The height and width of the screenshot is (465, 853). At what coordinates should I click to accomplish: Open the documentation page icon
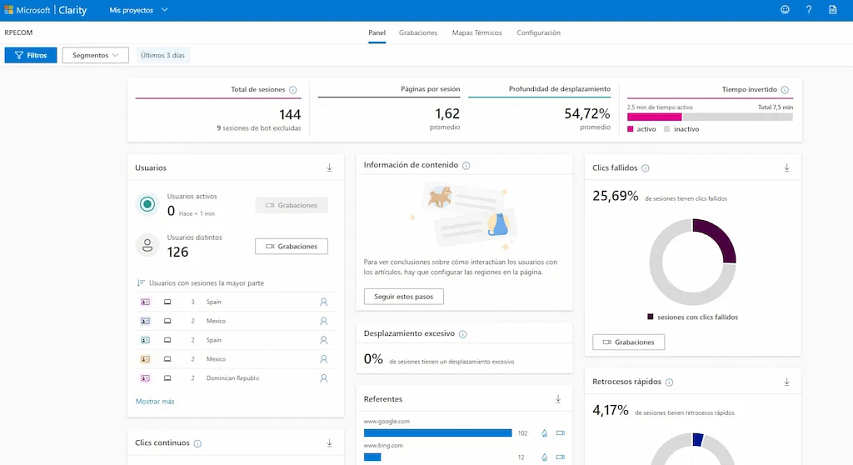[832, 9]
